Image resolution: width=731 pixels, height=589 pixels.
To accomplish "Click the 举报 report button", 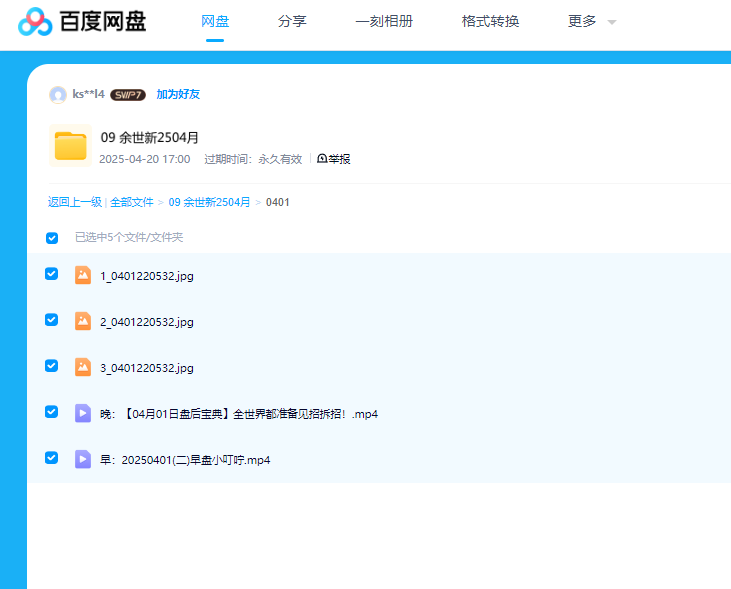I will (334, 159).
